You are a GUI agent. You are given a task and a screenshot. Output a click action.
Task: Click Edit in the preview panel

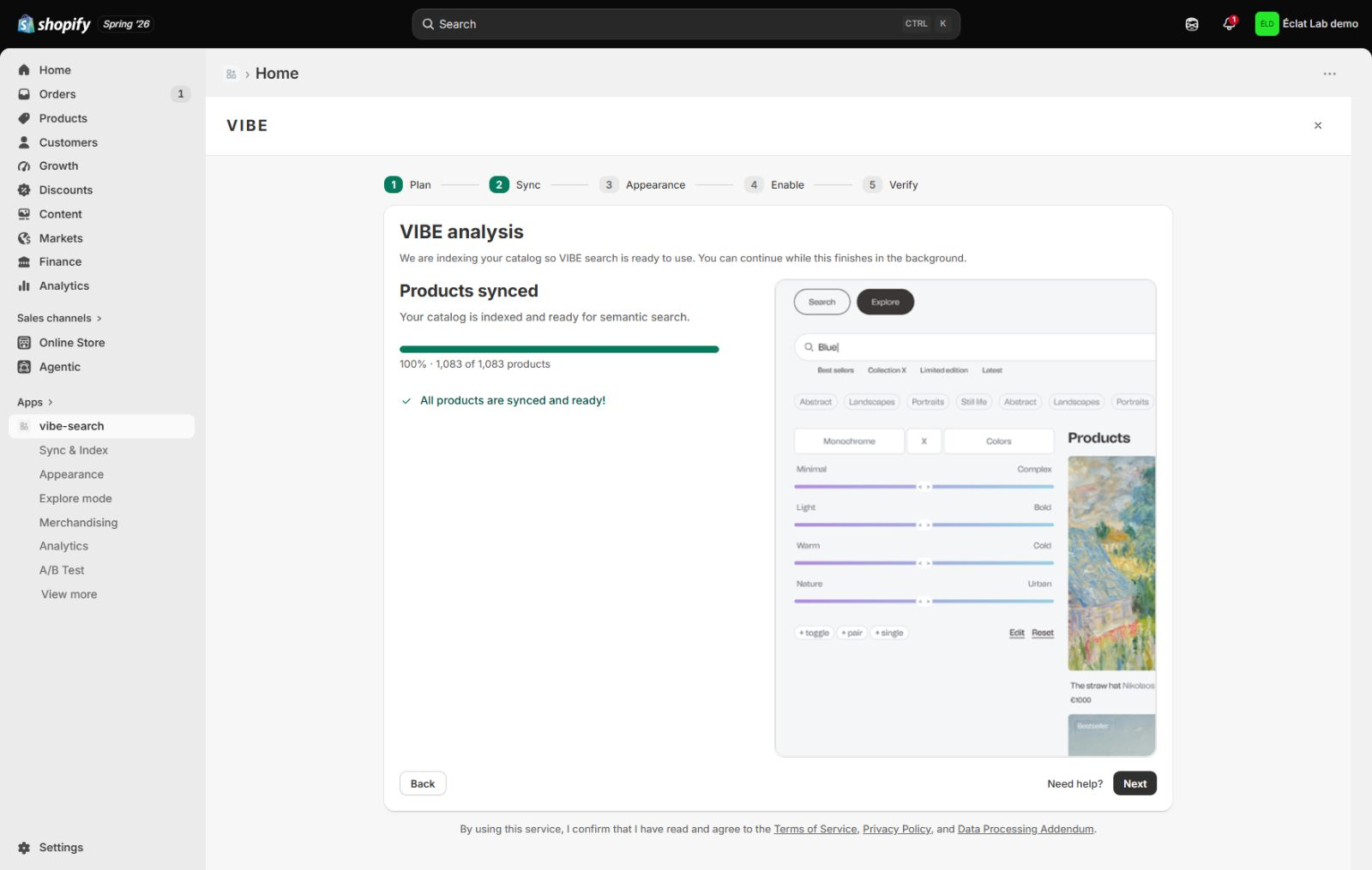pyautogui.click(x=1017, y=633)
